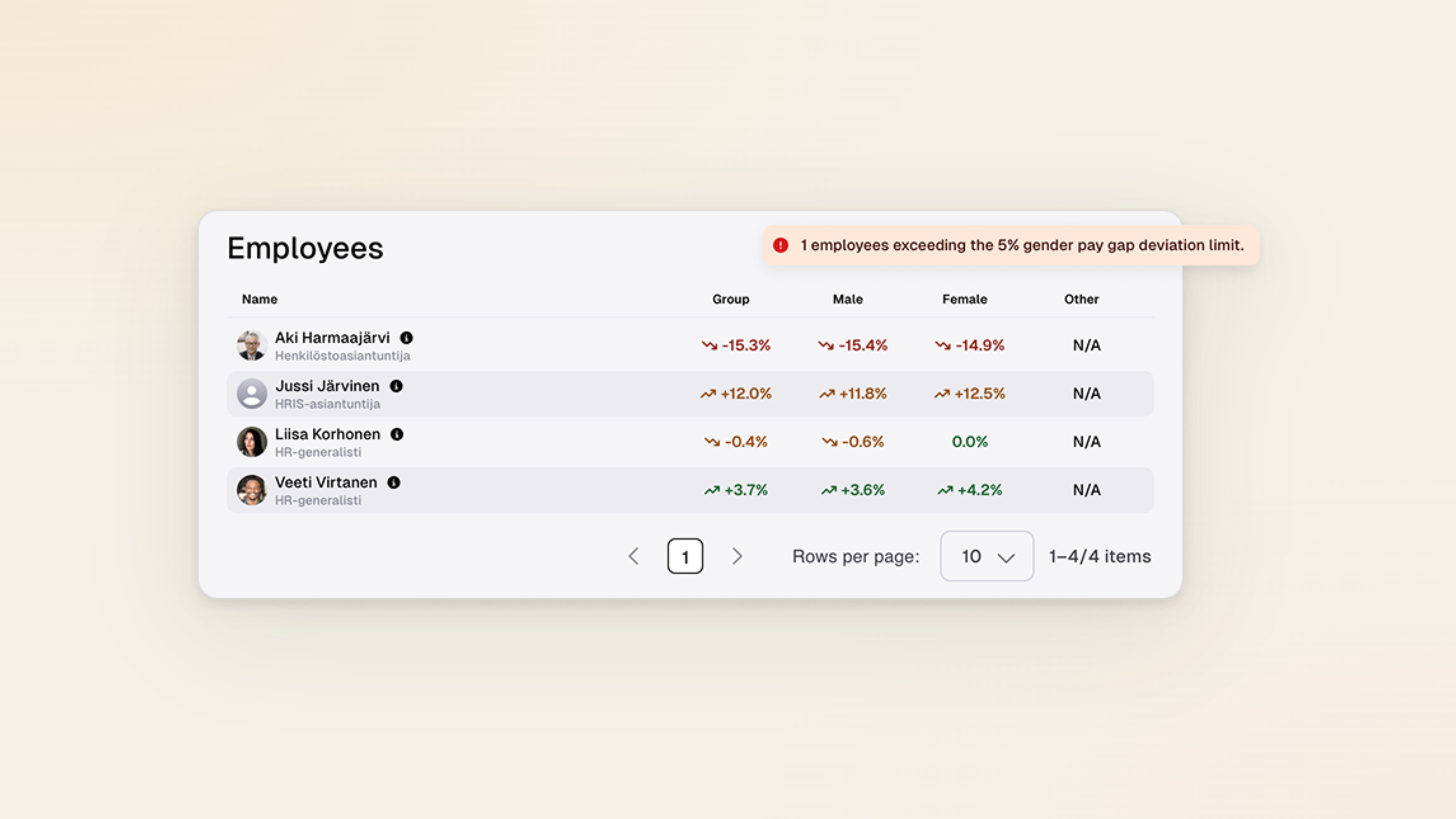
Task: Go to previous page arrow
Action: click(634, 556)
